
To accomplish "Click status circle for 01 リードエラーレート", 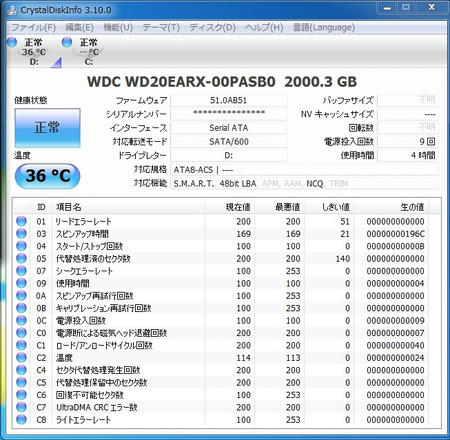I will tap(21, 221).
